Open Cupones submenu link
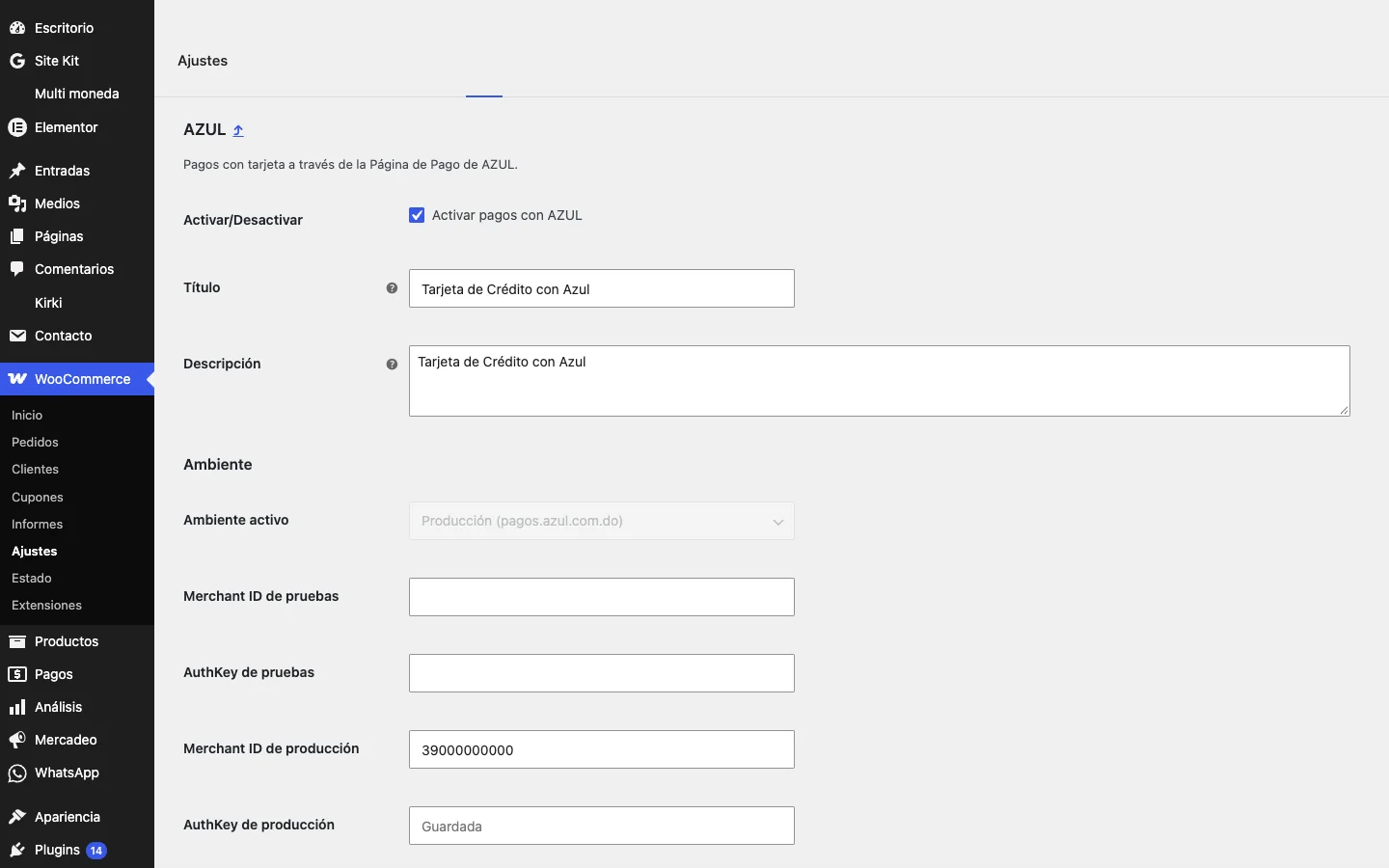 (x=38, y=497)
